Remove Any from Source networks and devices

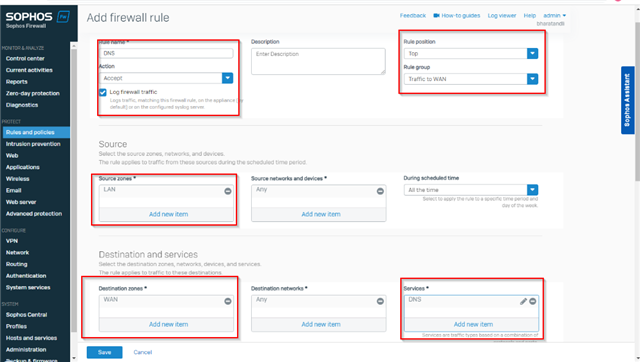[380, 191]
